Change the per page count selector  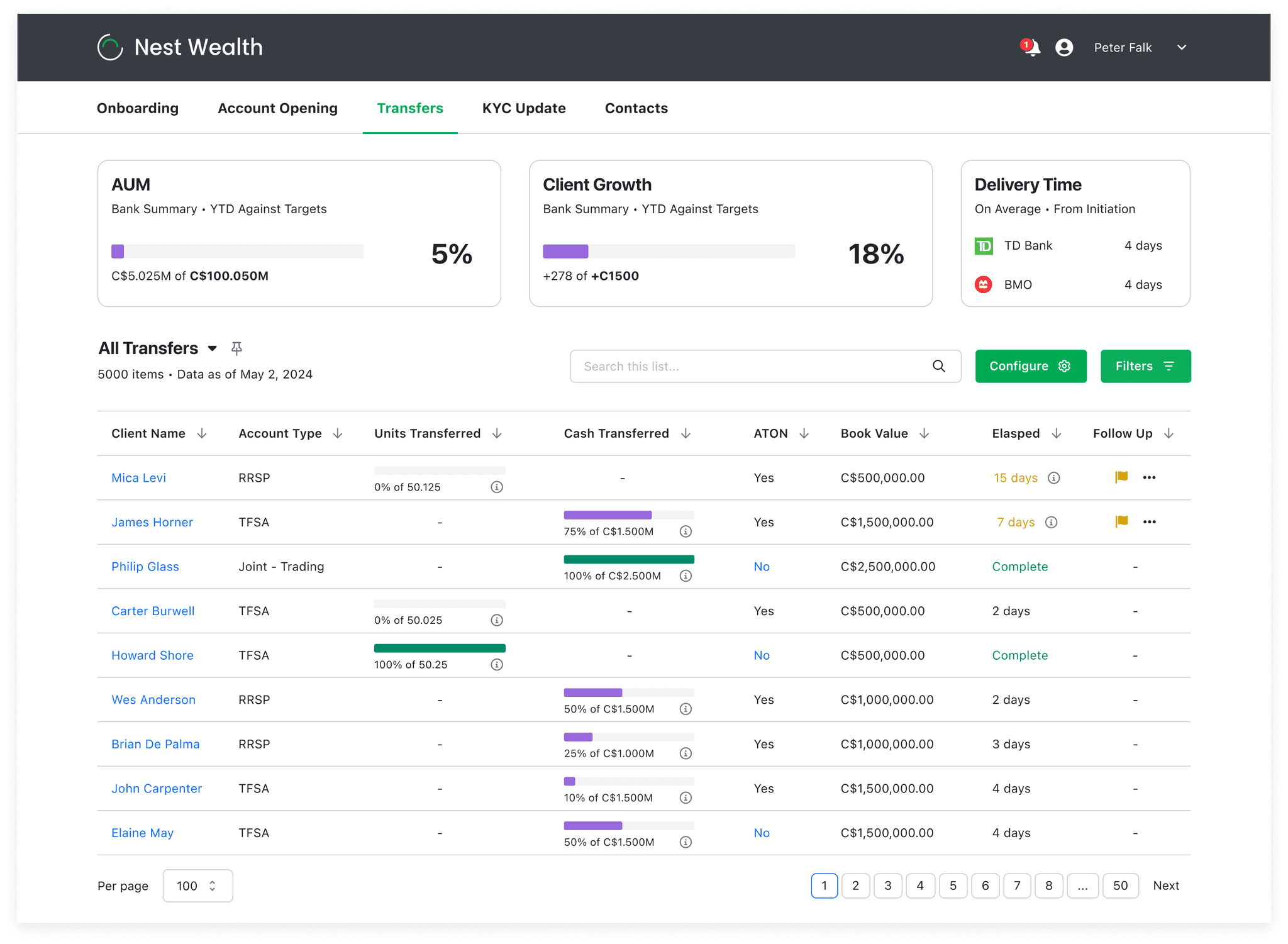click(197, 886)
